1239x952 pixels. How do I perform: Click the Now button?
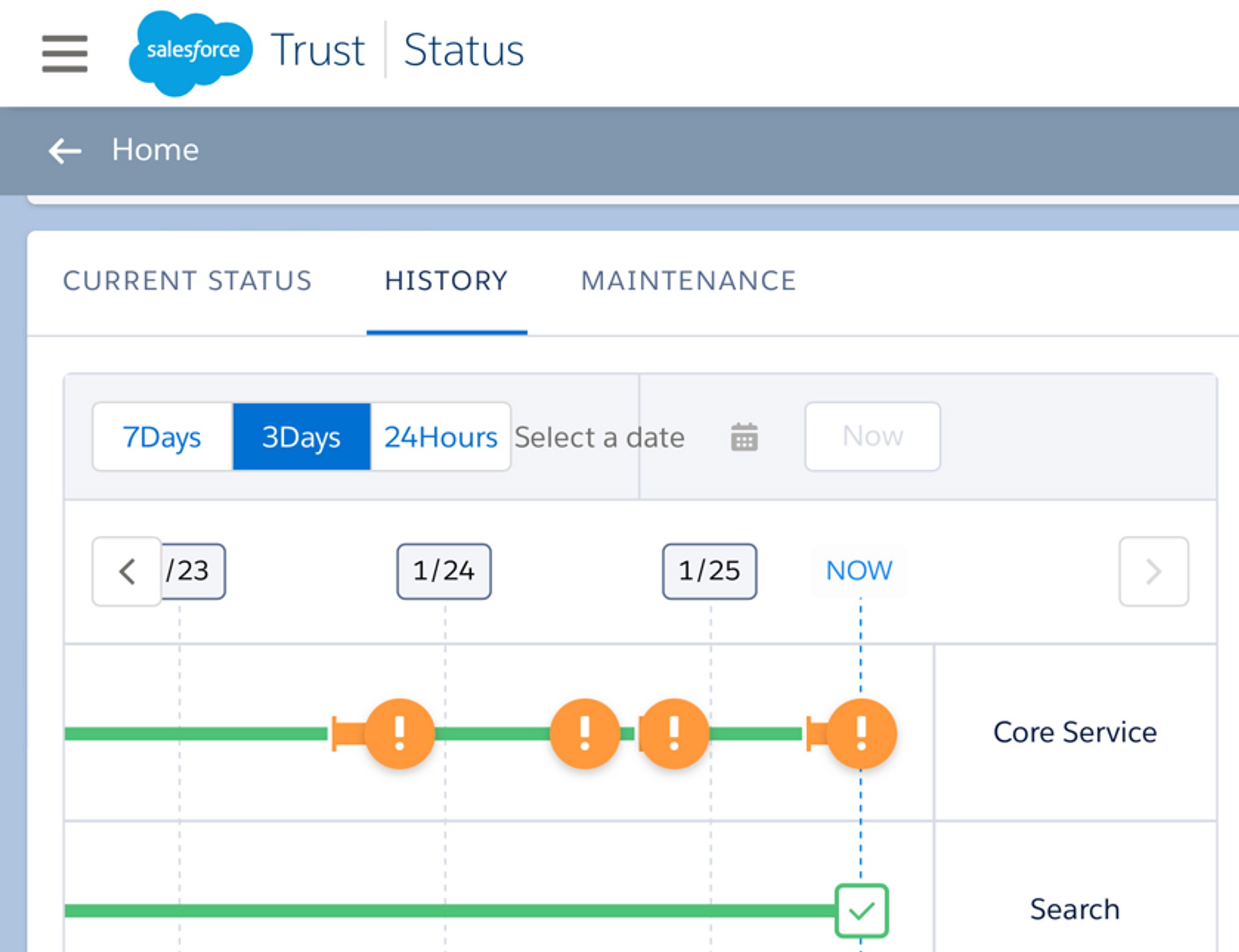[872, 437]
